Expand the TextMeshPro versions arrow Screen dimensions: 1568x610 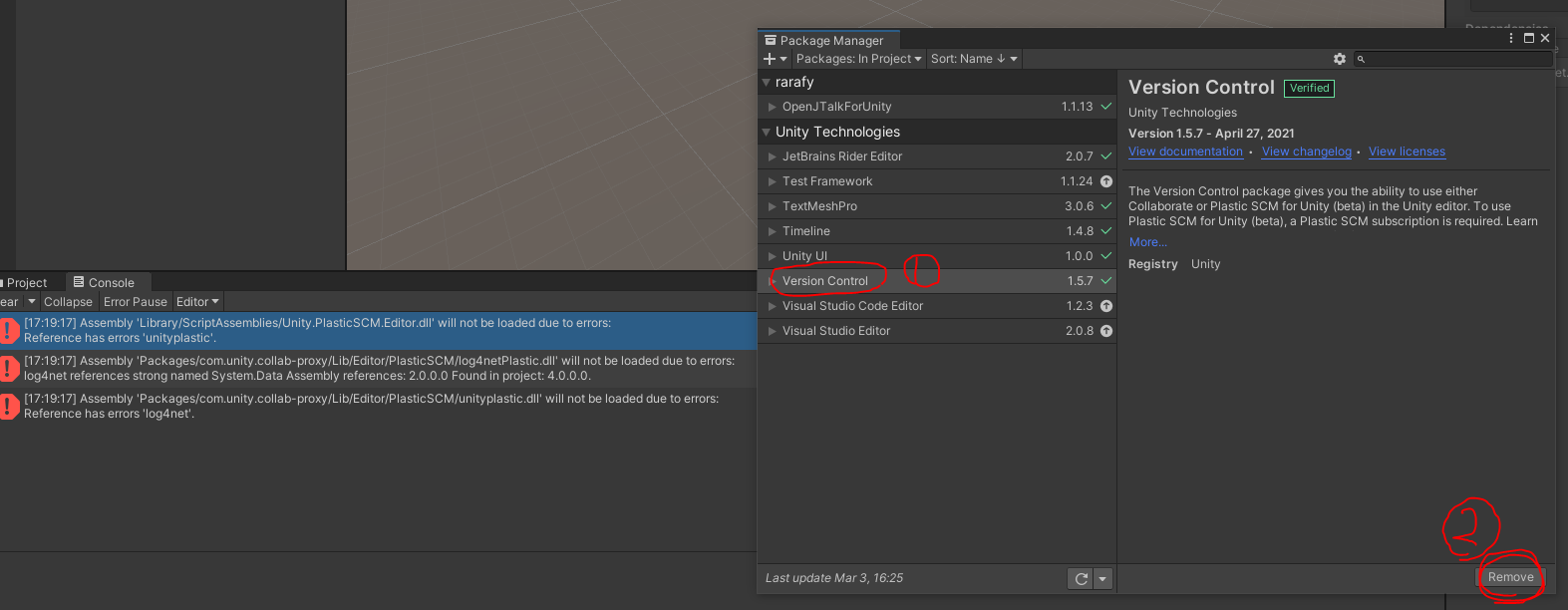click(772, 206)
